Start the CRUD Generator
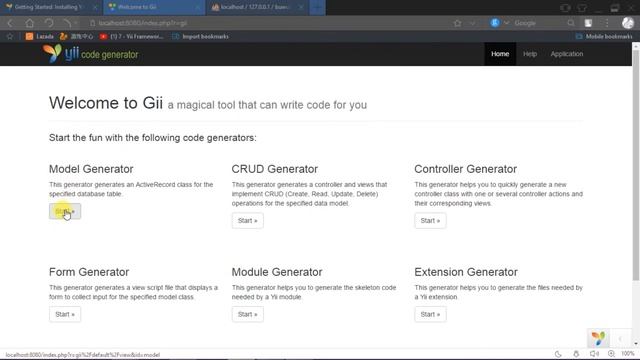Image resolution: width=640 pixels, height=360 pixels. click(x=247, y=220)
